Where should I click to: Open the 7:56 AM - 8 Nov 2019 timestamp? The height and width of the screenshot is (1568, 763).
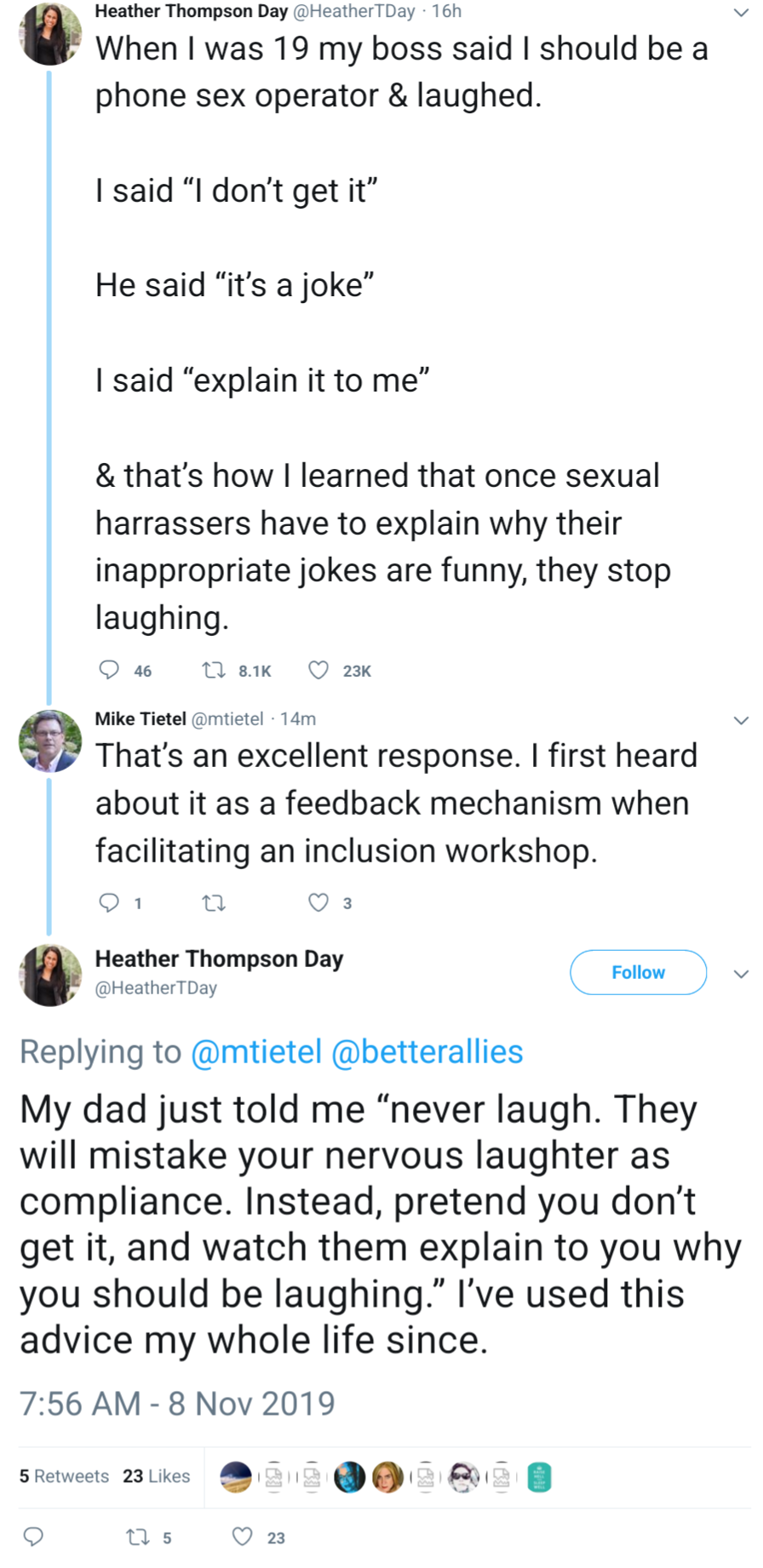pos(177,1404)
